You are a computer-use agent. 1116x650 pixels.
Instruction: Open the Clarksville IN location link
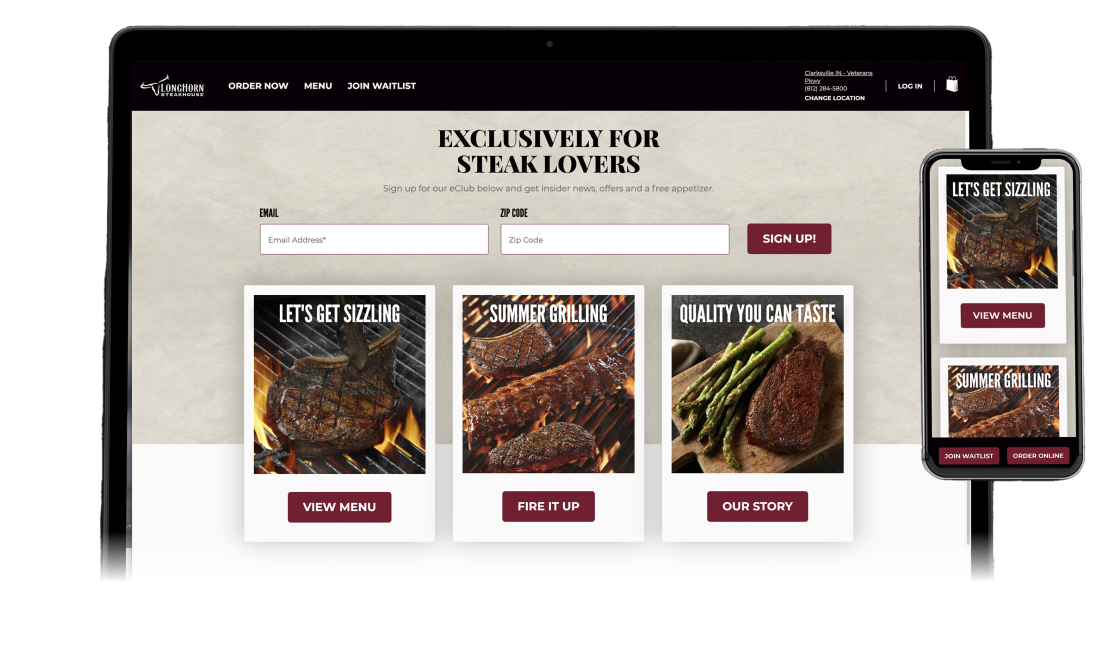click(x=838, y=76)
